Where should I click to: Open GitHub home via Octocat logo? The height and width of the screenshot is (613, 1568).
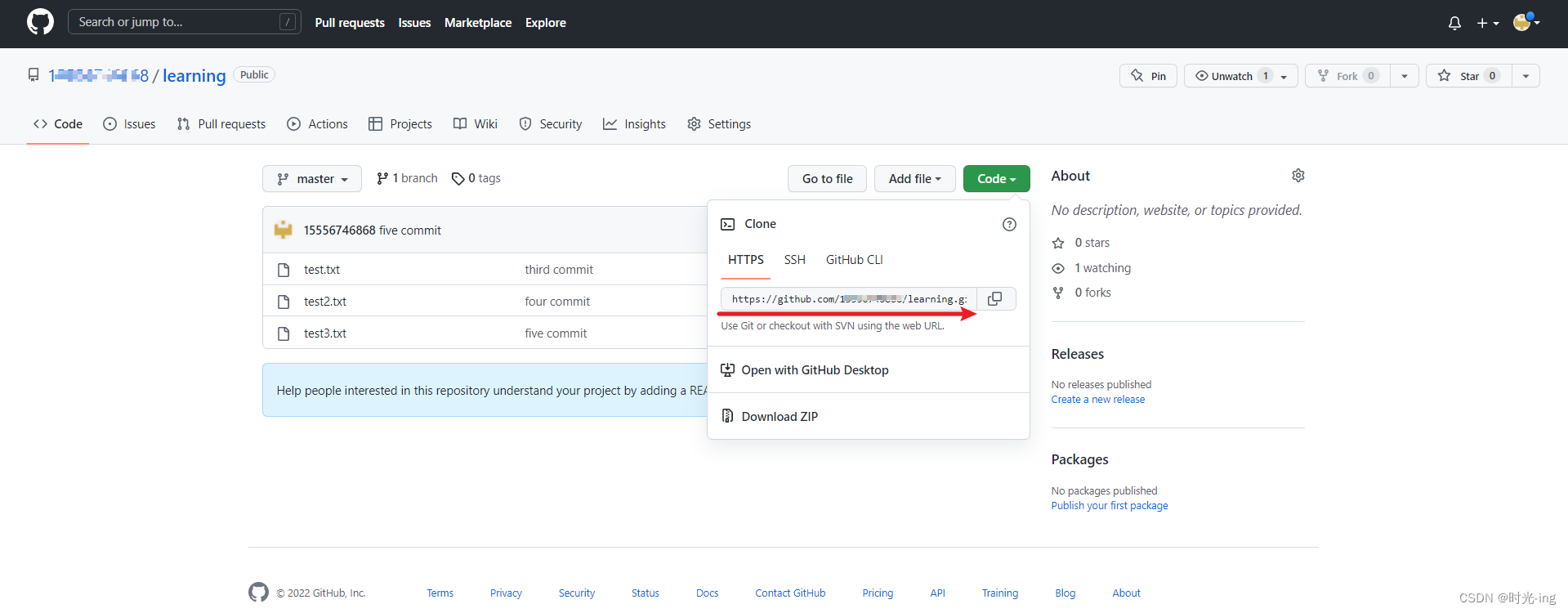40,22
